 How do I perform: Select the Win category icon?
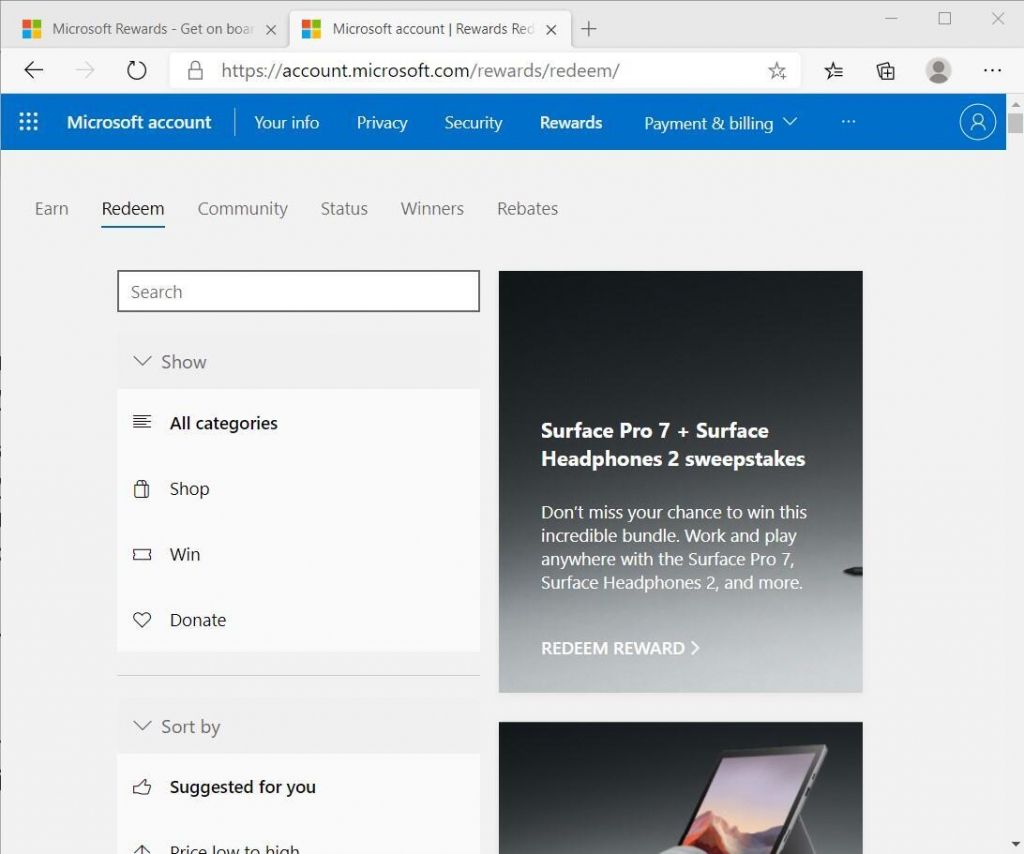142,554
